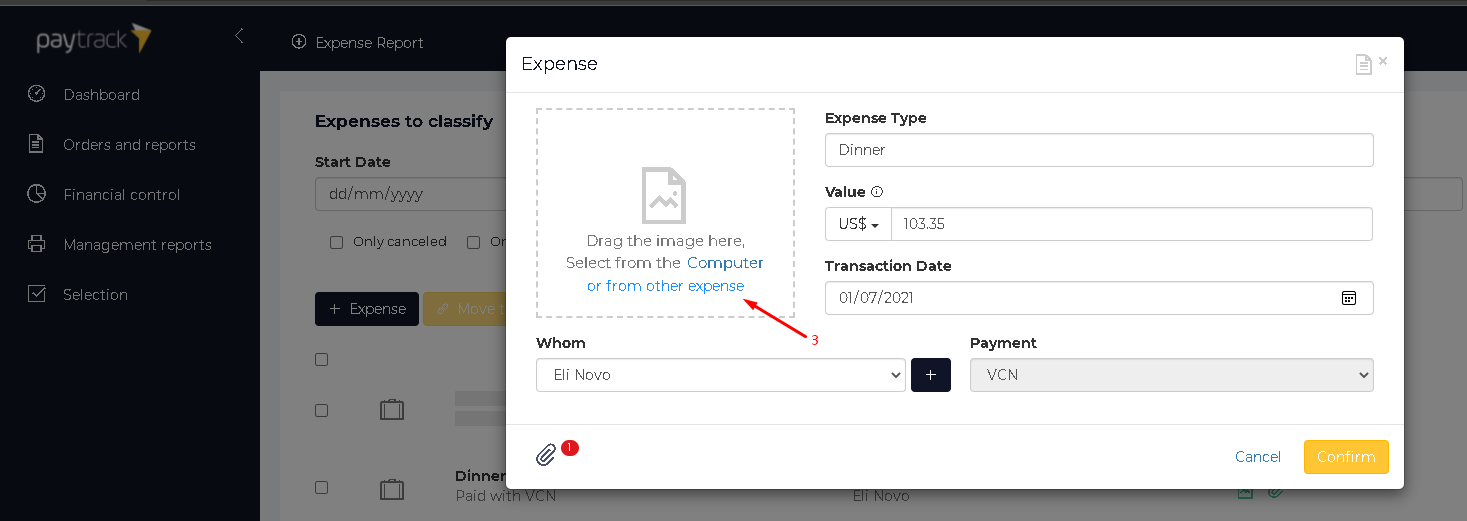Screen dimensions: 1467x521
Task: Expand the Whom dropdown showing Eli Novo
Action: [x=721, y=375]
